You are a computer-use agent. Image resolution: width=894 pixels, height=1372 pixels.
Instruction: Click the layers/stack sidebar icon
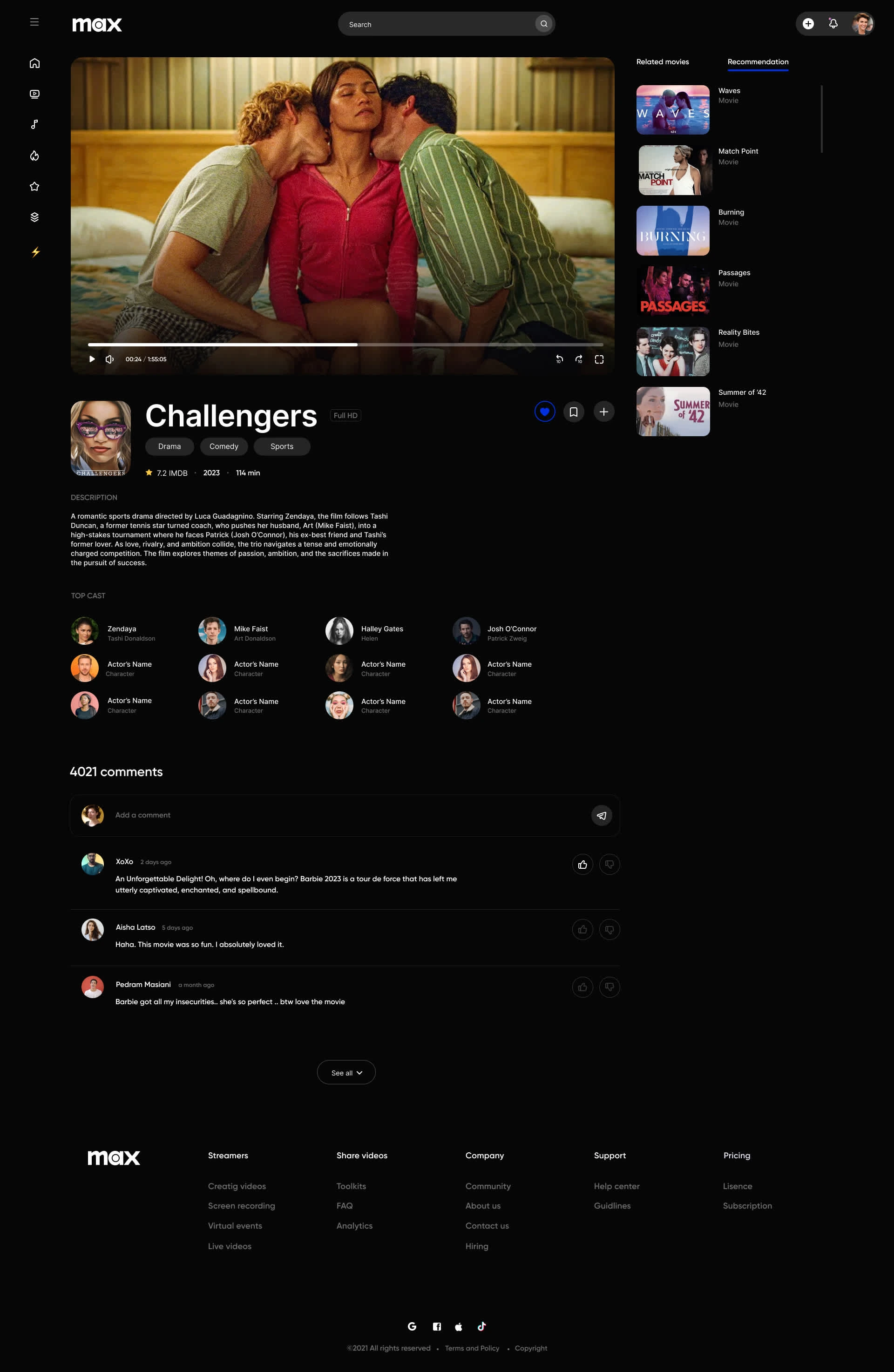tap(34, 216)
